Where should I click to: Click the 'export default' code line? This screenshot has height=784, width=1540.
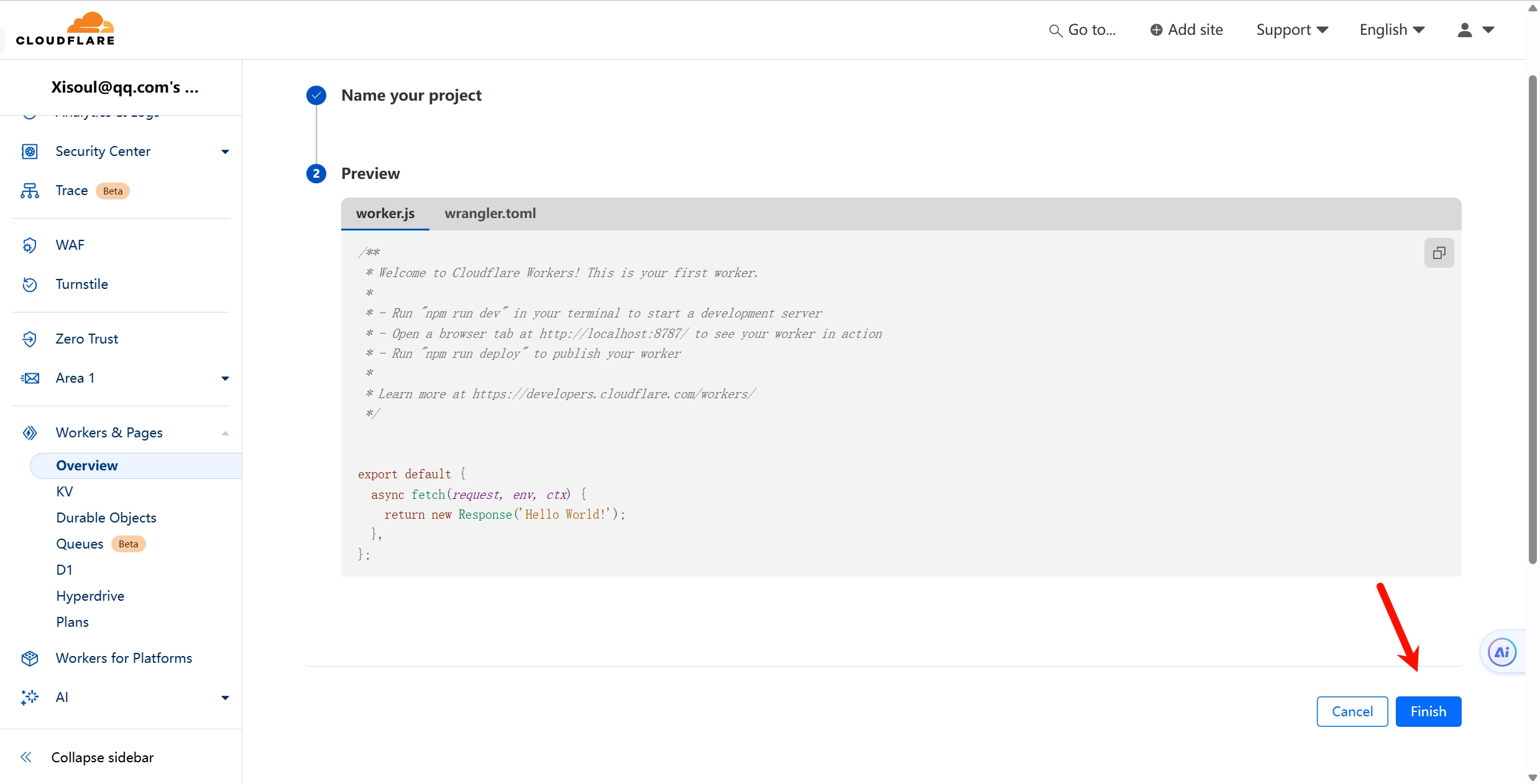point(411,474)
